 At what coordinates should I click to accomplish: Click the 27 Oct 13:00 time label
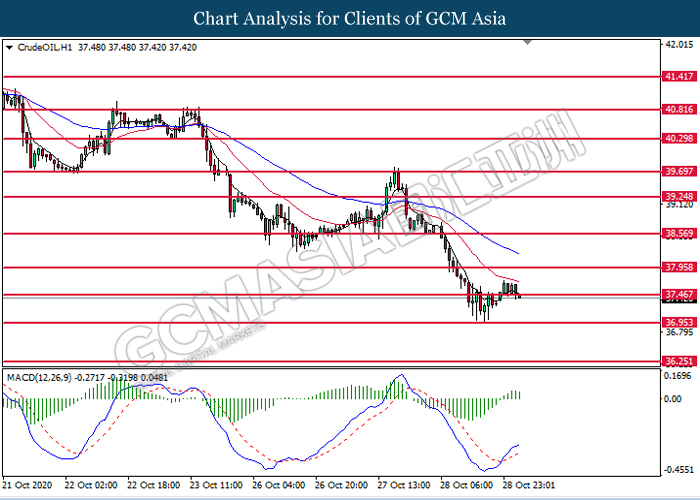[x=404, y=485]
